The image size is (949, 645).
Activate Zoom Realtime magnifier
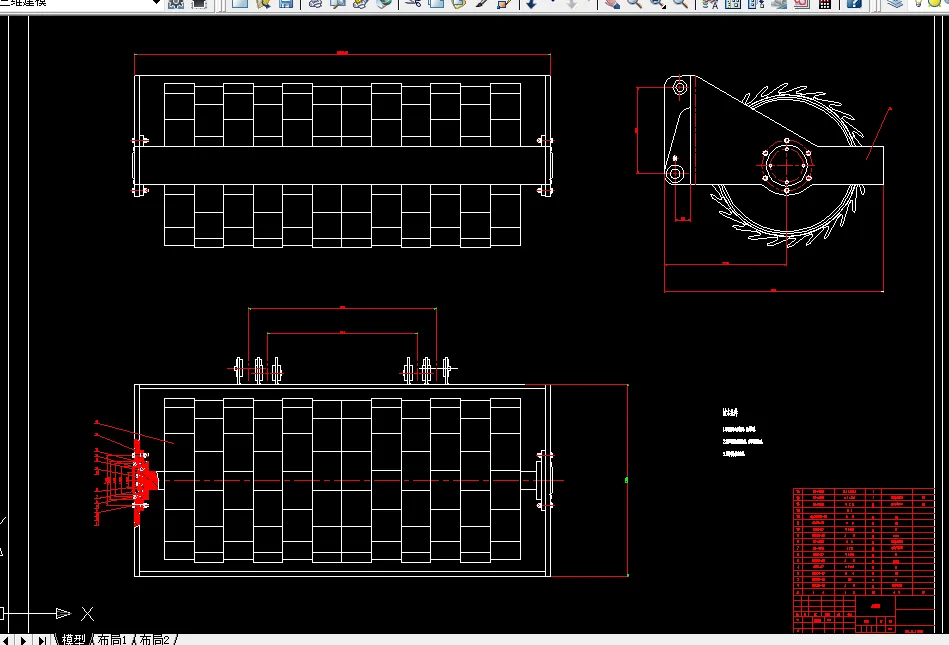coord(634,4)
